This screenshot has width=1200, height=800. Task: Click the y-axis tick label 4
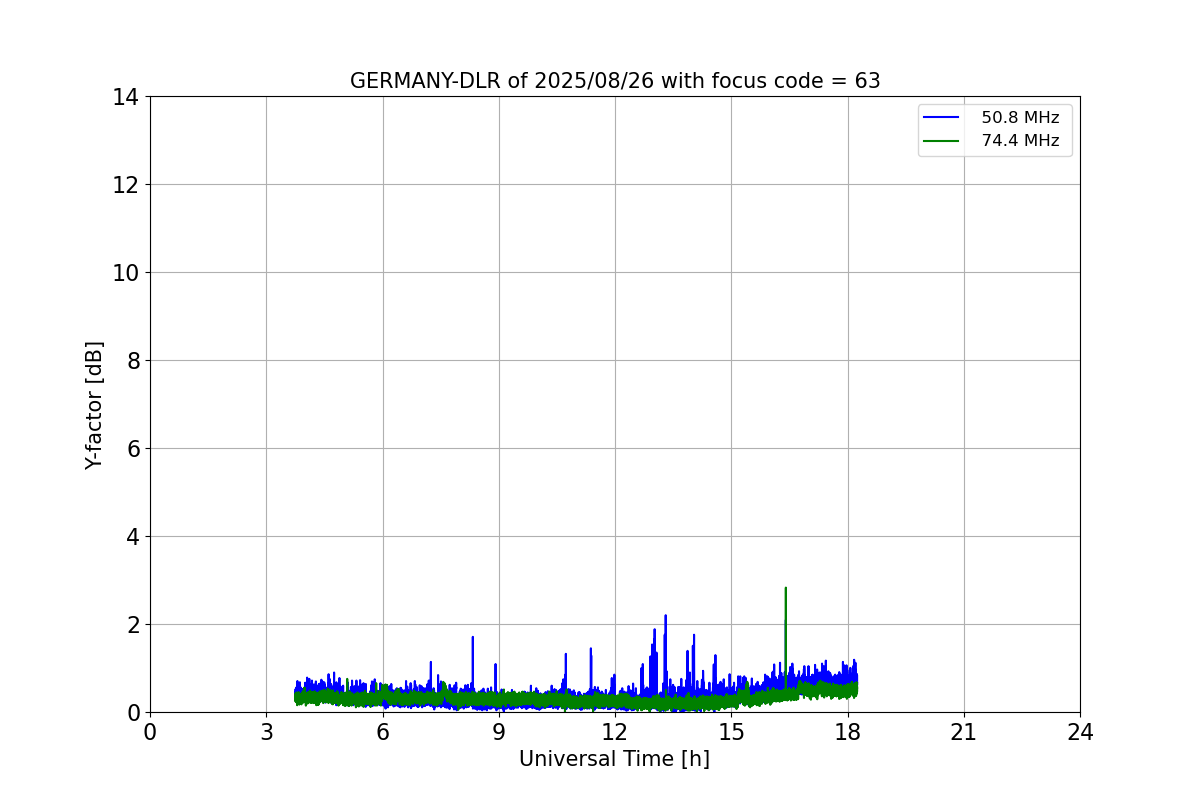click(x=132, y=537)
